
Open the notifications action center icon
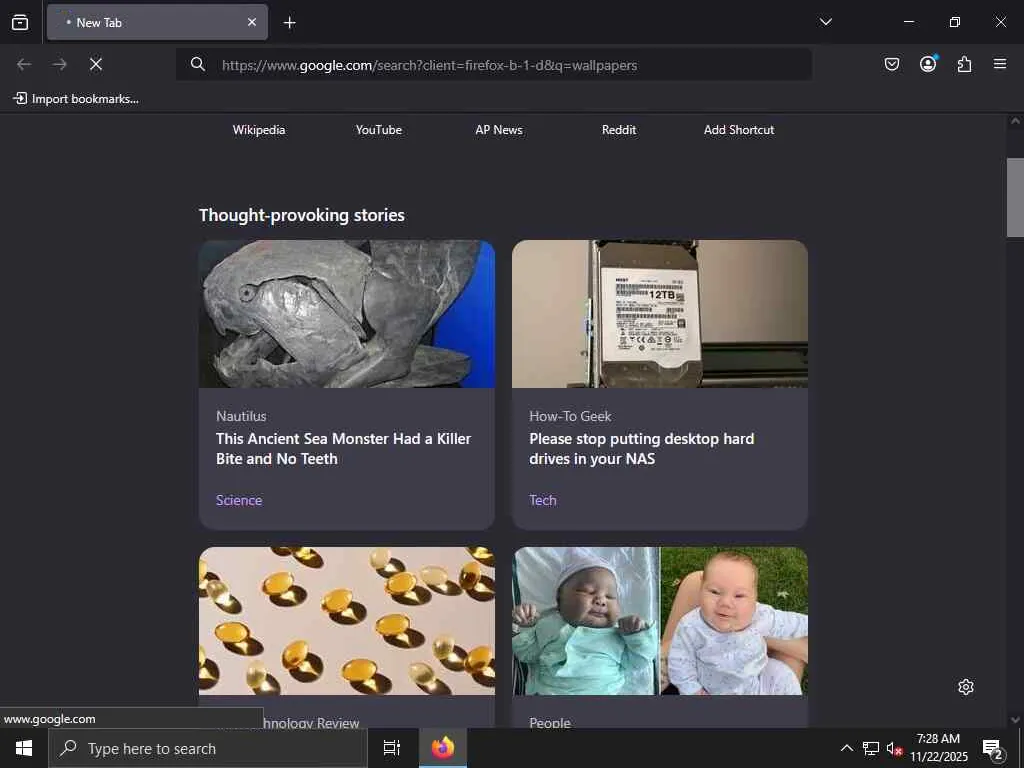[x=993, y=748]
